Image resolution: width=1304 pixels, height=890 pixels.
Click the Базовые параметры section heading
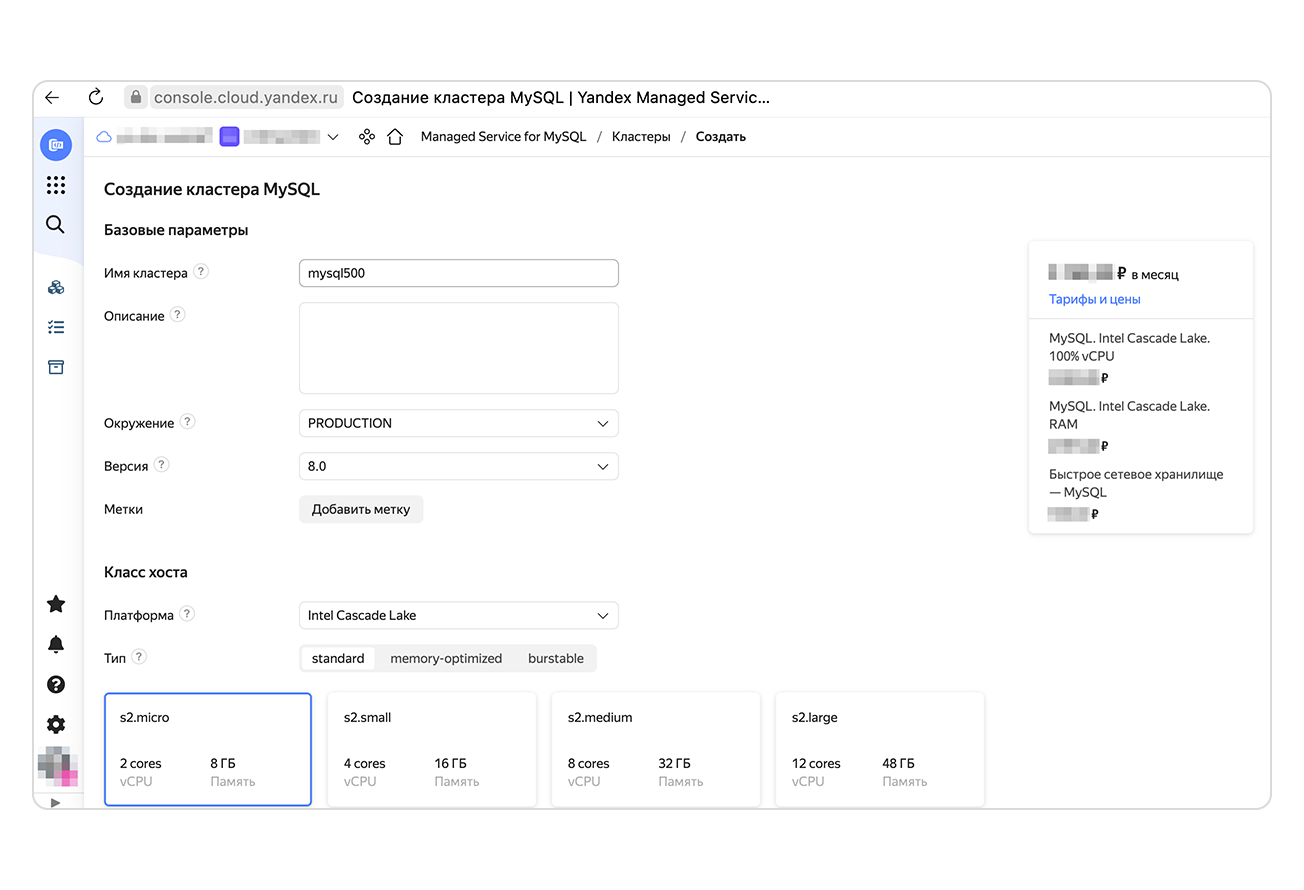[x=176, y=230]
